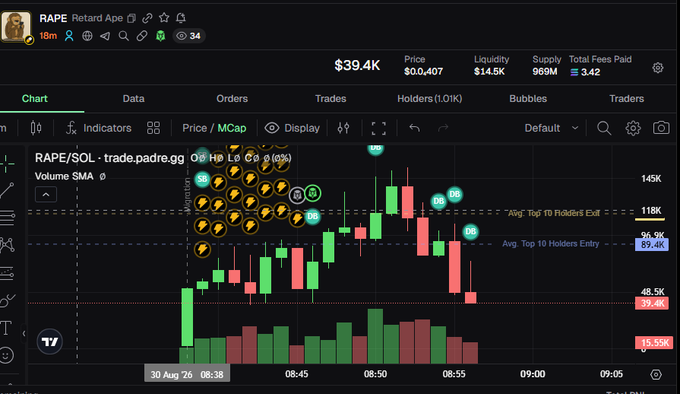This screenshot has height=394, width=680.
Task: Open the token website globe icon
Action: (x=87, y=36)
